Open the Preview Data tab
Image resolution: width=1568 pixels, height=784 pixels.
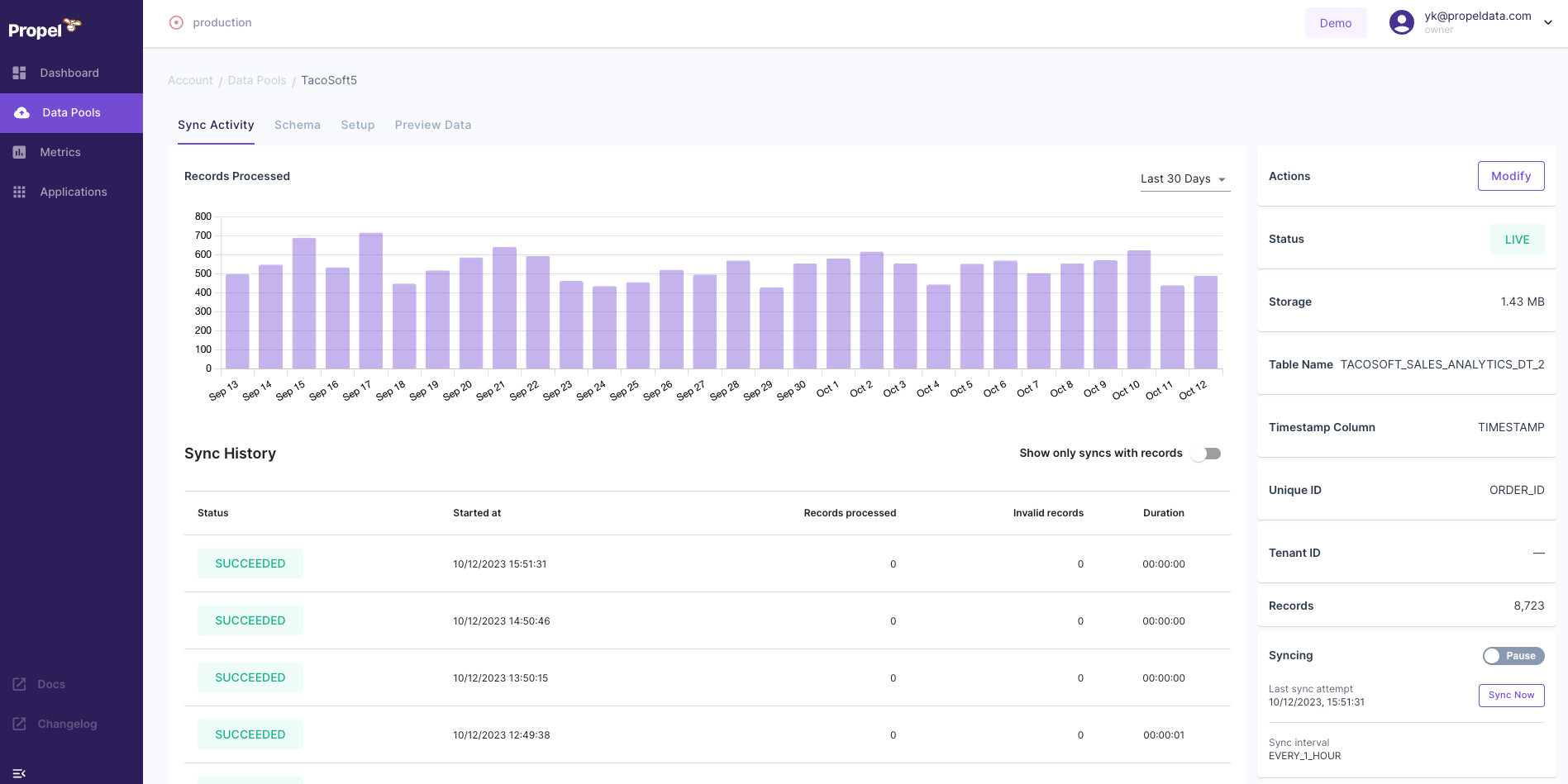(432, 125)
